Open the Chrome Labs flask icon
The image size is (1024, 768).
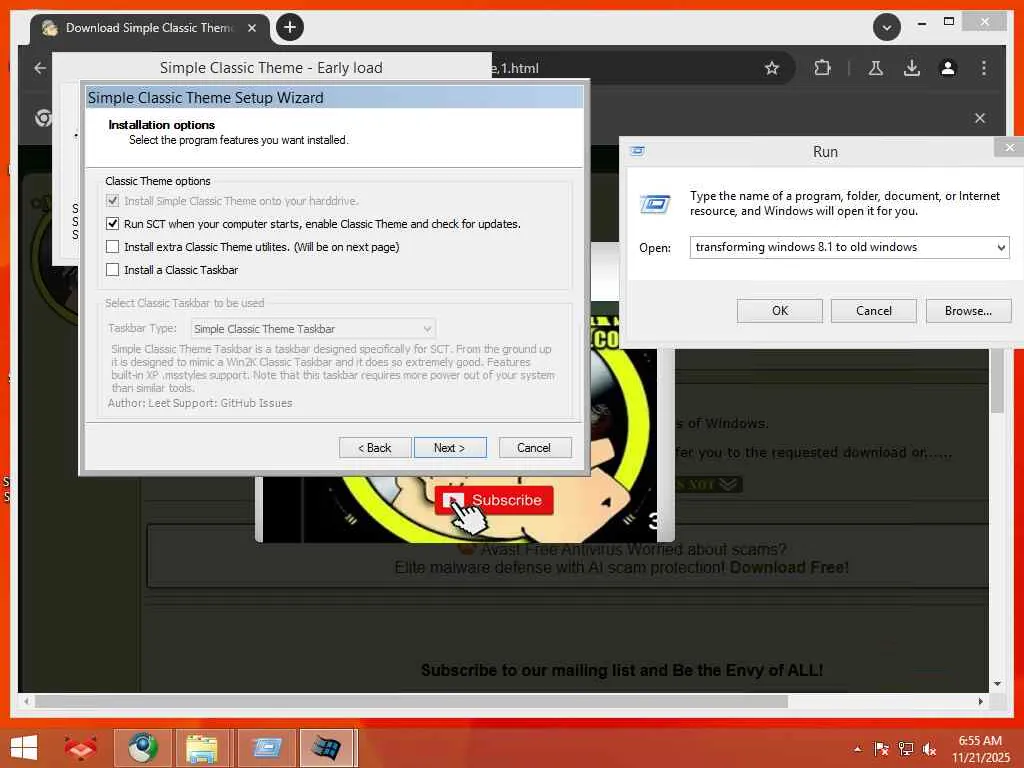[876, 68]
